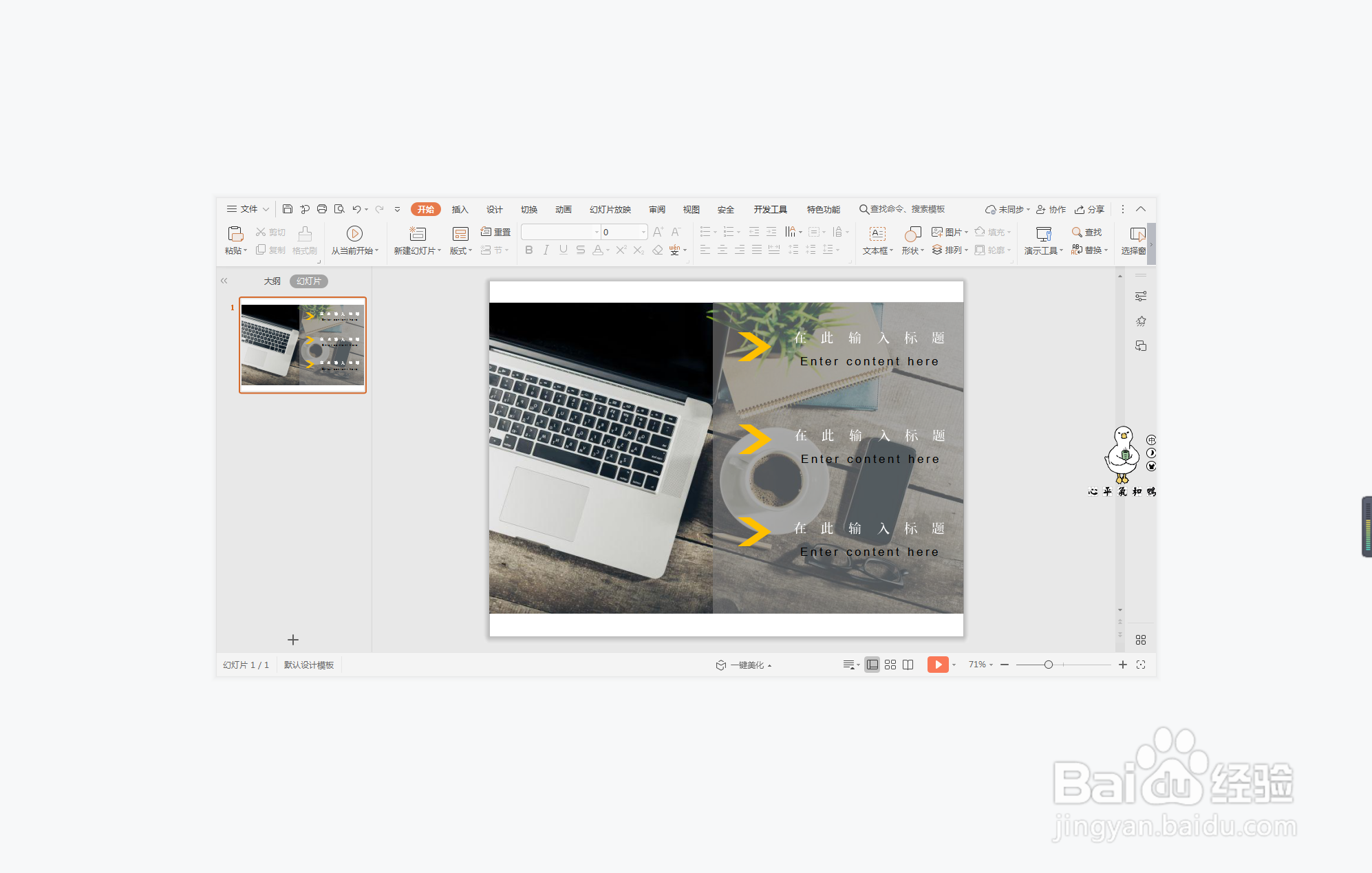Viewport: 1372px width, 873px height.
Task: Click the Selection Pane (选择窗) icon
Action: click(x=1137, y=234)
